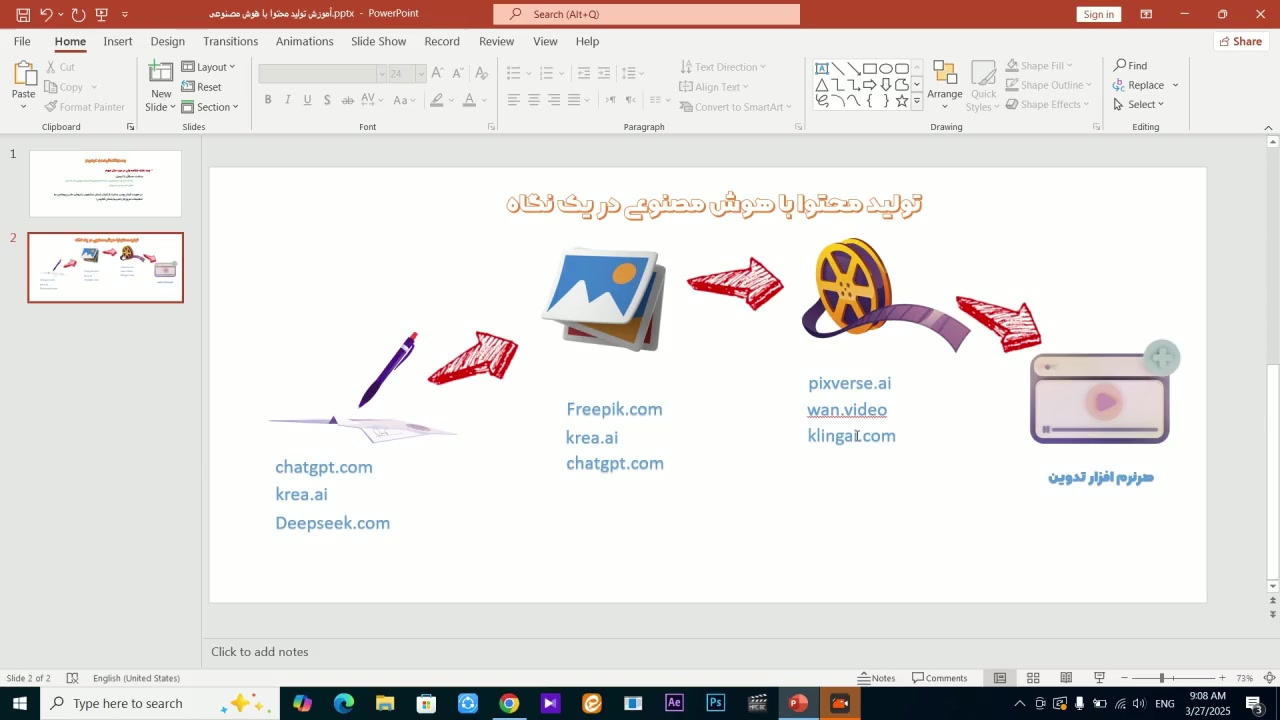The width and height of the screenshot is (1280, 720).
Task: Open Photoshop from the taskbar
Action: click(716, 703)
